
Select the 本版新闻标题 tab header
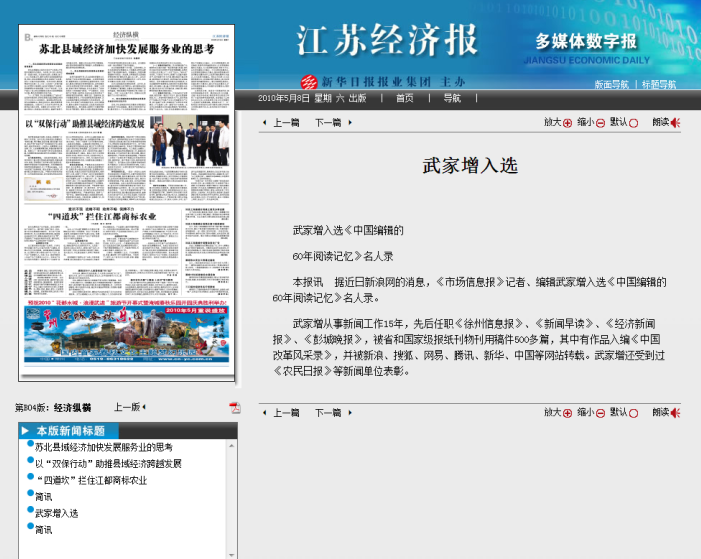point(69,431)
